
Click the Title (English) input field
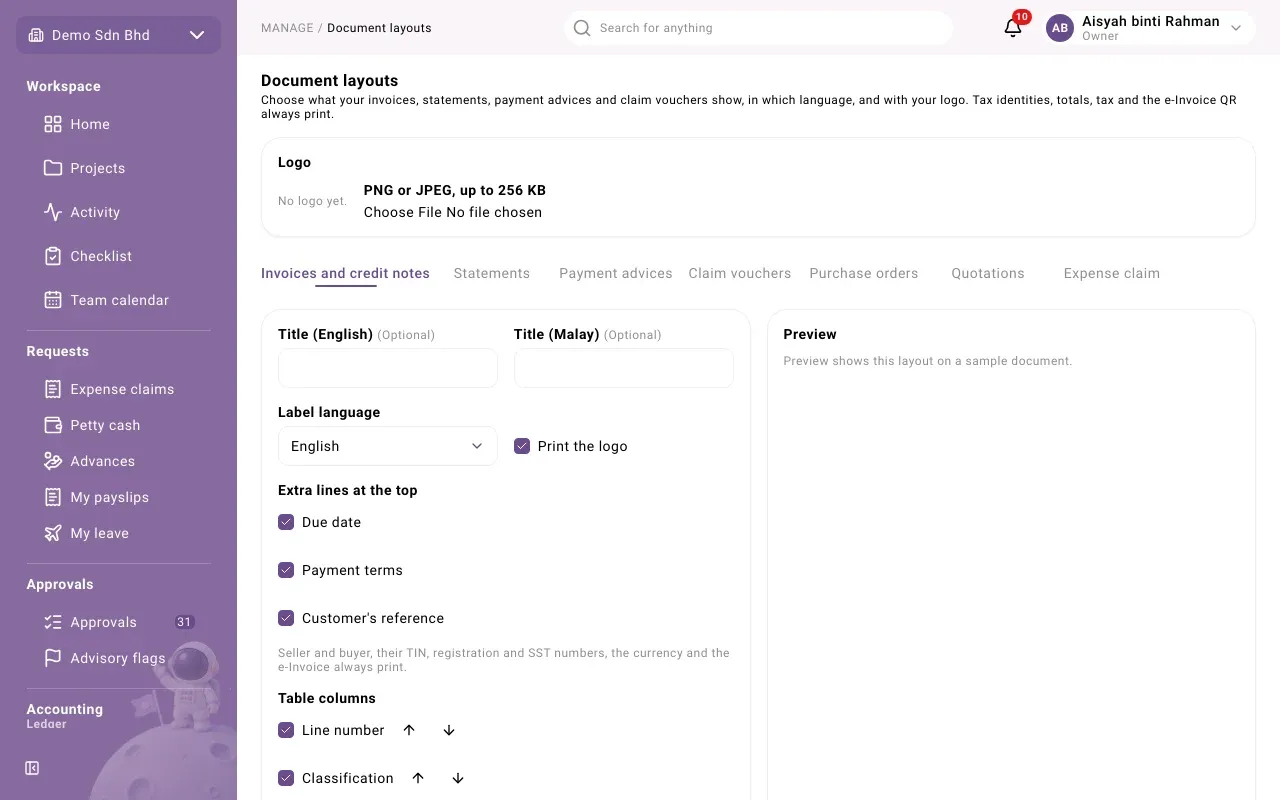(x=388, y=368)
